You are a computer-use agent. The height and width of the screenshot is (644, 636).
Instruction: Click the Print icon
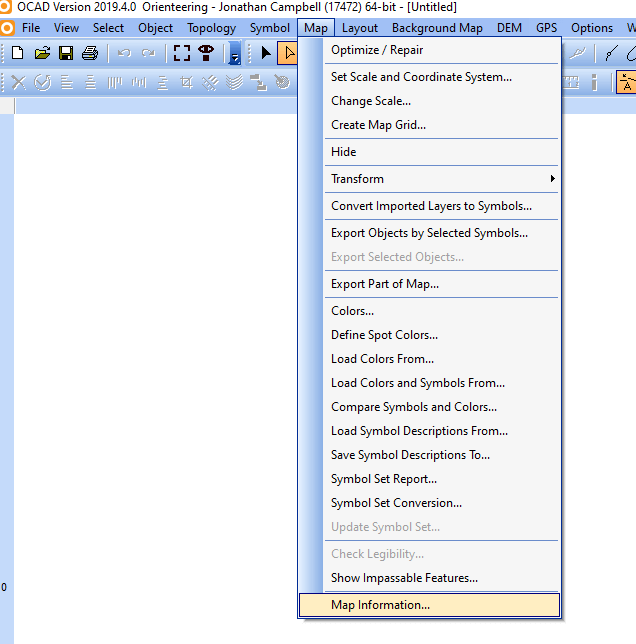[x=90, y=53]
